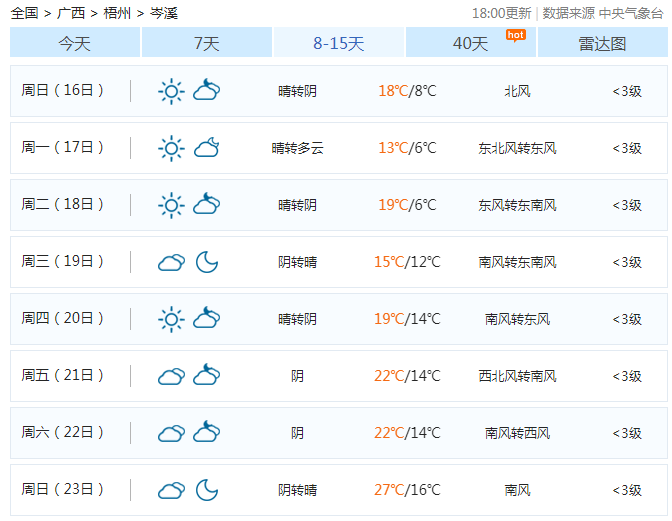Click the sun icon for 周四 20日
Viewport: 672px width, 521px height.
(171, 320)
